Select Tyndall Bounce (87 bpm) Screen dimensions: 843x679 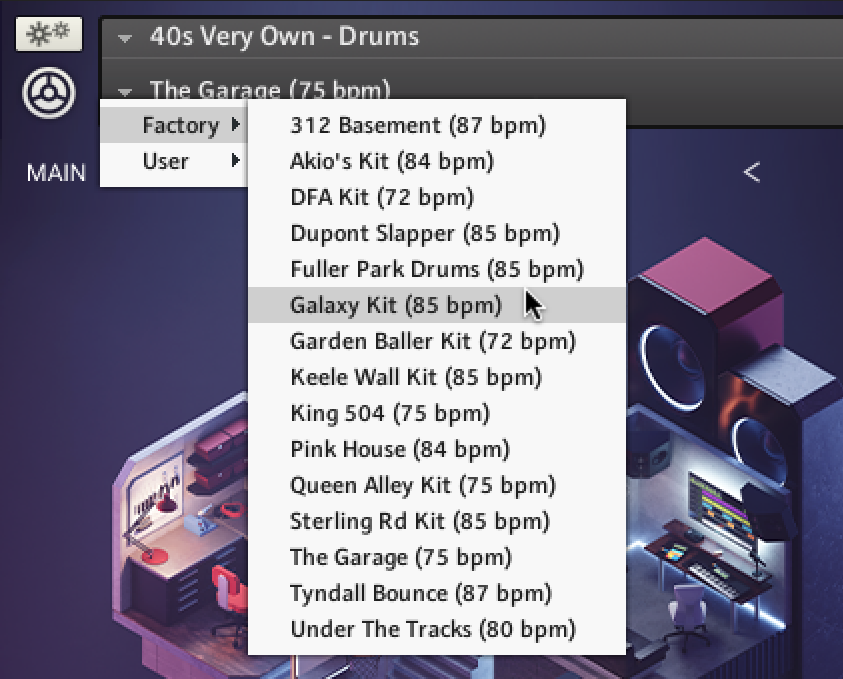coord(420,593)
